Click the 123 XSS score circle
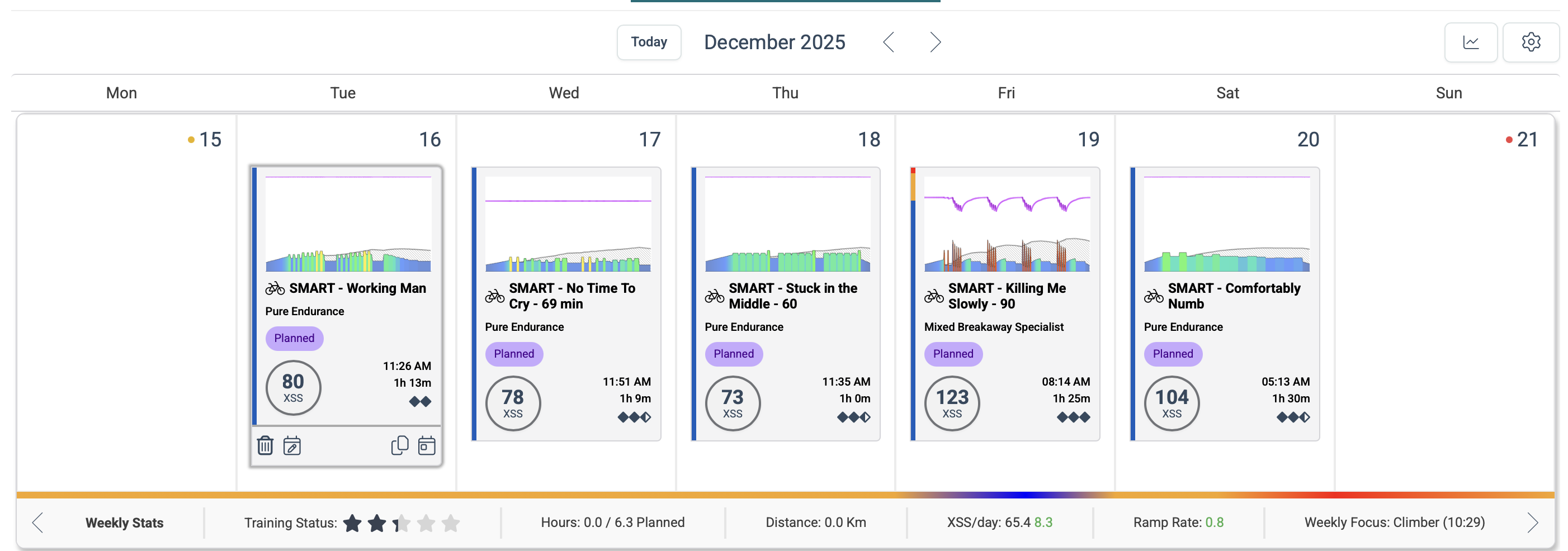 [x=952, y=403]
